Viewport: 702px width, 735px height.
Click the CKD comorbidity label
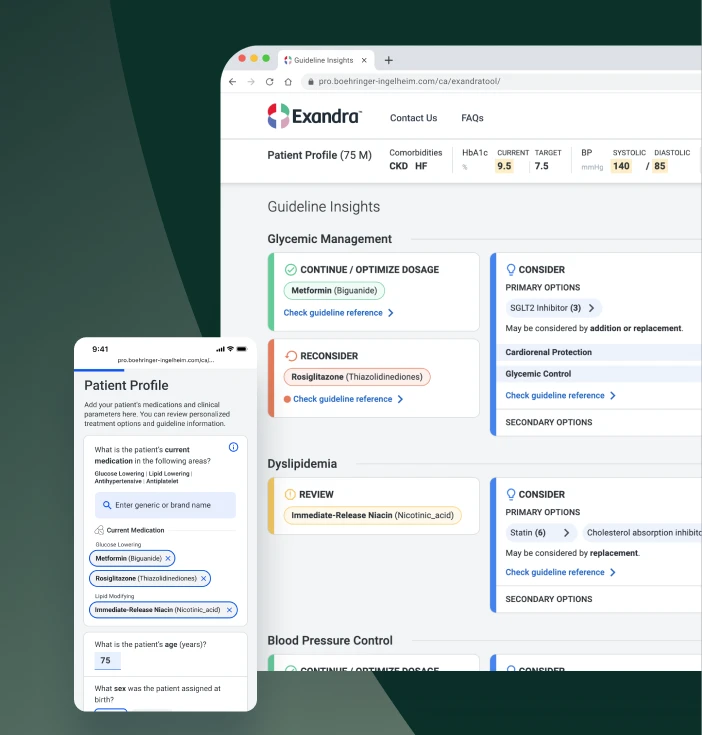[398, 166]
